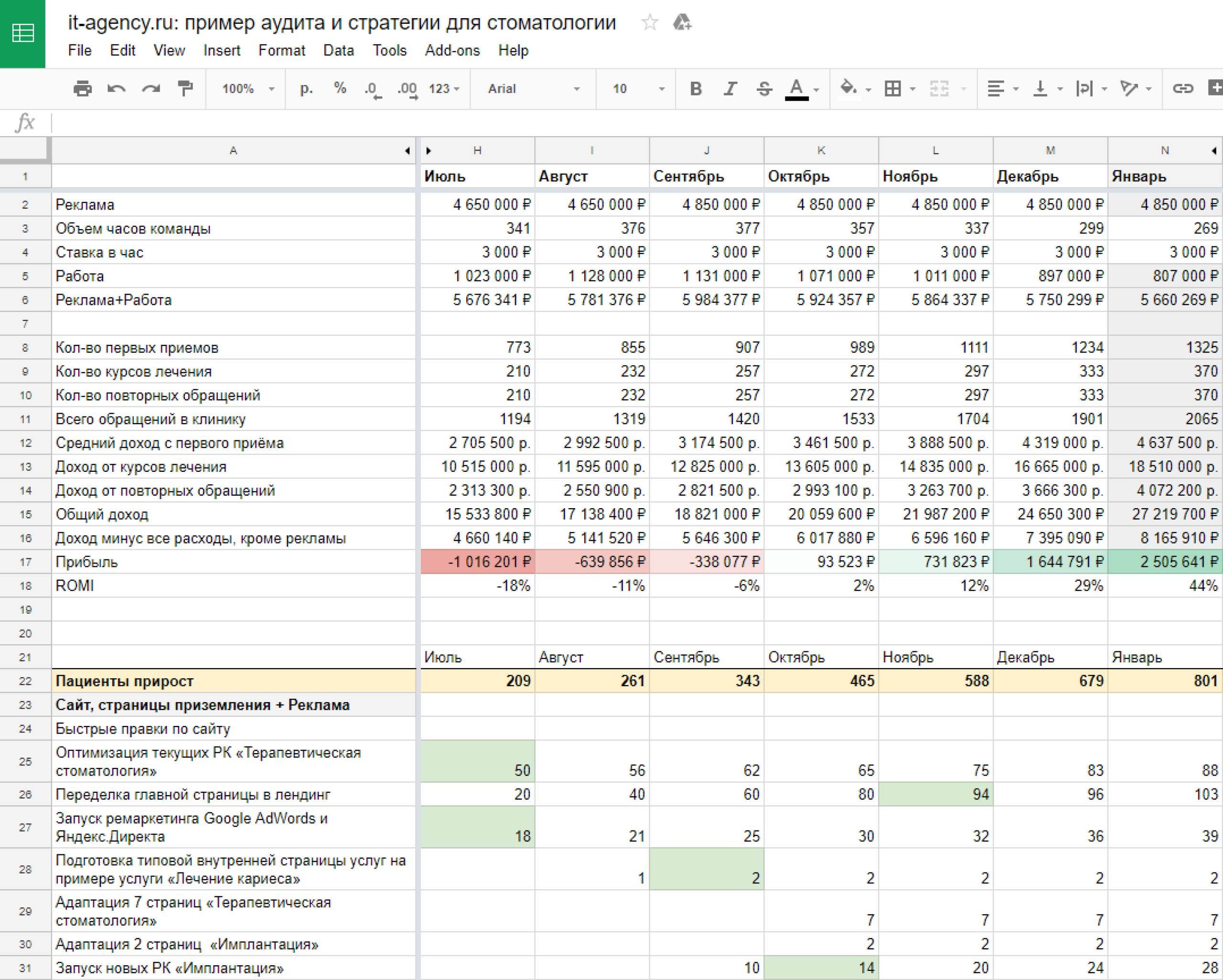Open the Tools menu

click(x=390, y=51)
